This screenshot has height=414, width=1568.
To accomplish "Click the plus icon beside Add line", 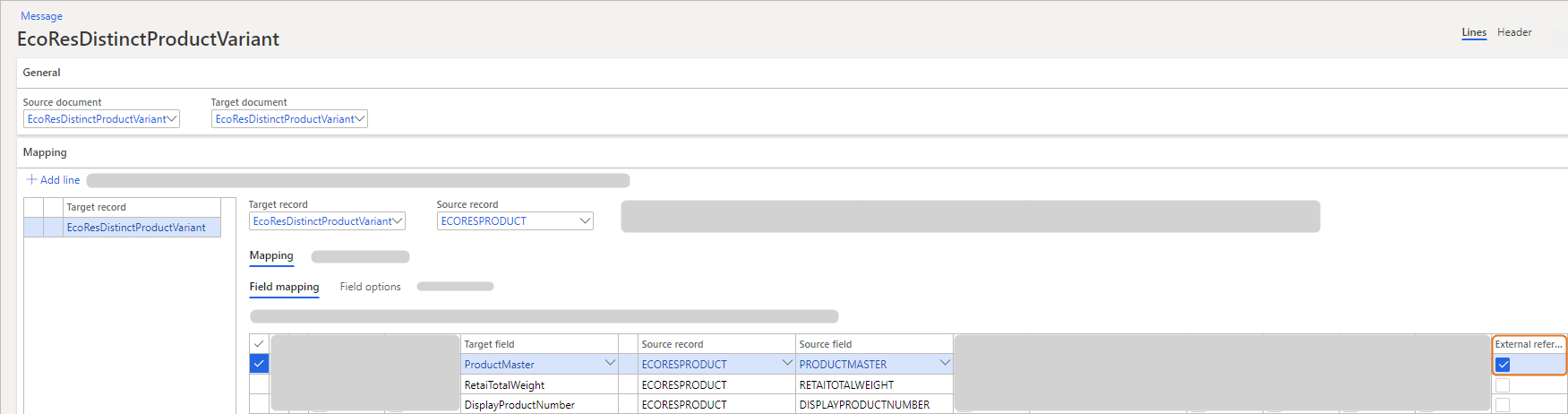I will tap(31, 180).
